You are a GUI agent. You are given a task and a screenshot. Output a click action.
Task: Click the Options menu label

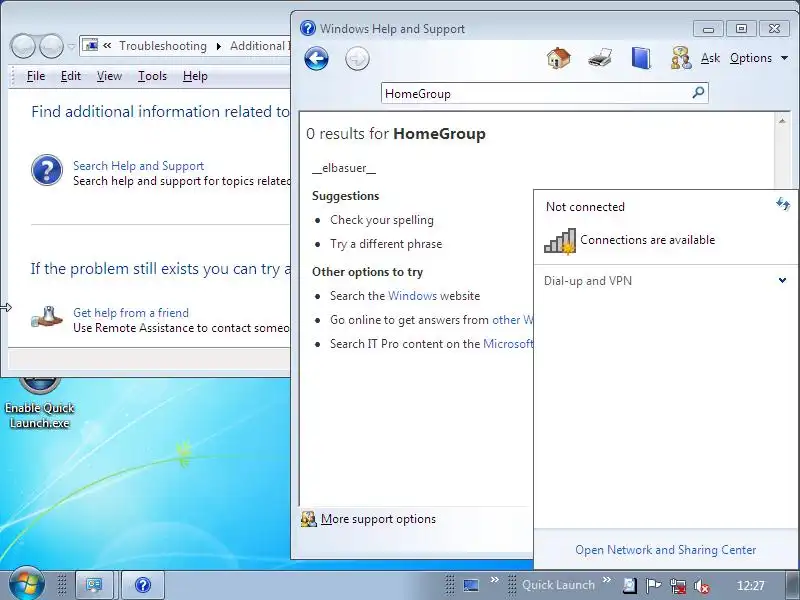(751, 58)
